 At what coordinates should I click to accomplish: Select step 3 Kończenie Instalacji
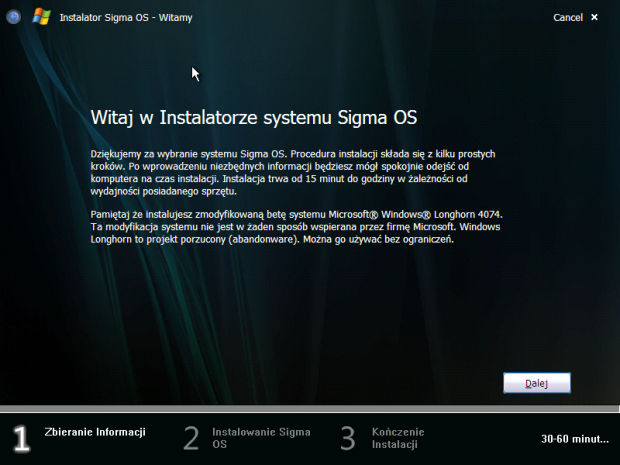pyautogui.click(x=382, y=438)
